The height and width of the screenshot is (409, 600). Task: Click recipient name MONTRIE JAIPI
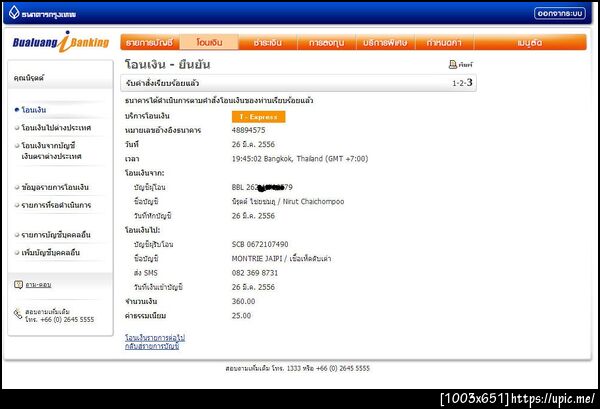pos(257,259)
